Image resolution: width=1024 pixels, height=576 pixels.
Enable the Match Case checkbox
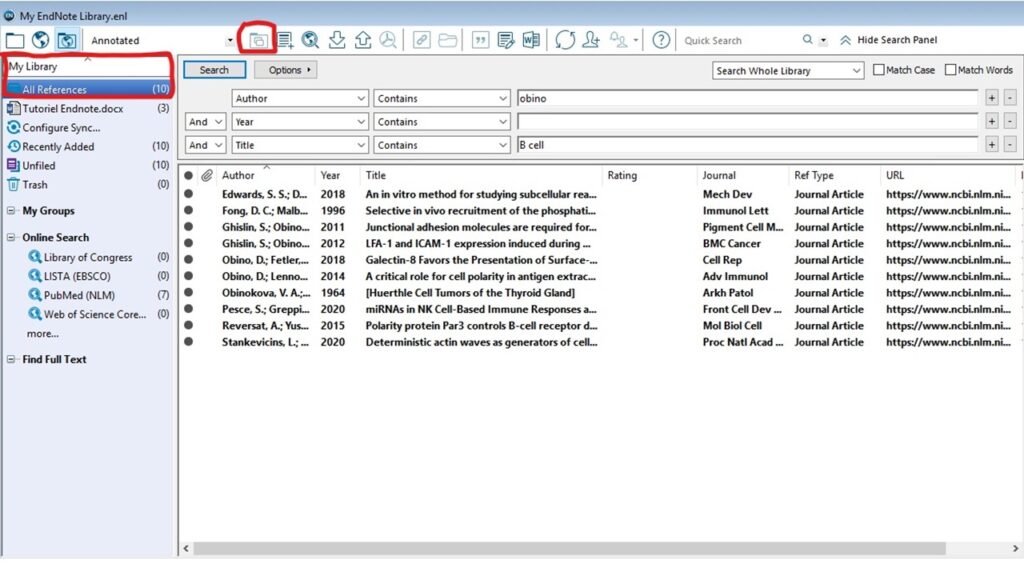tap(879, 70)
